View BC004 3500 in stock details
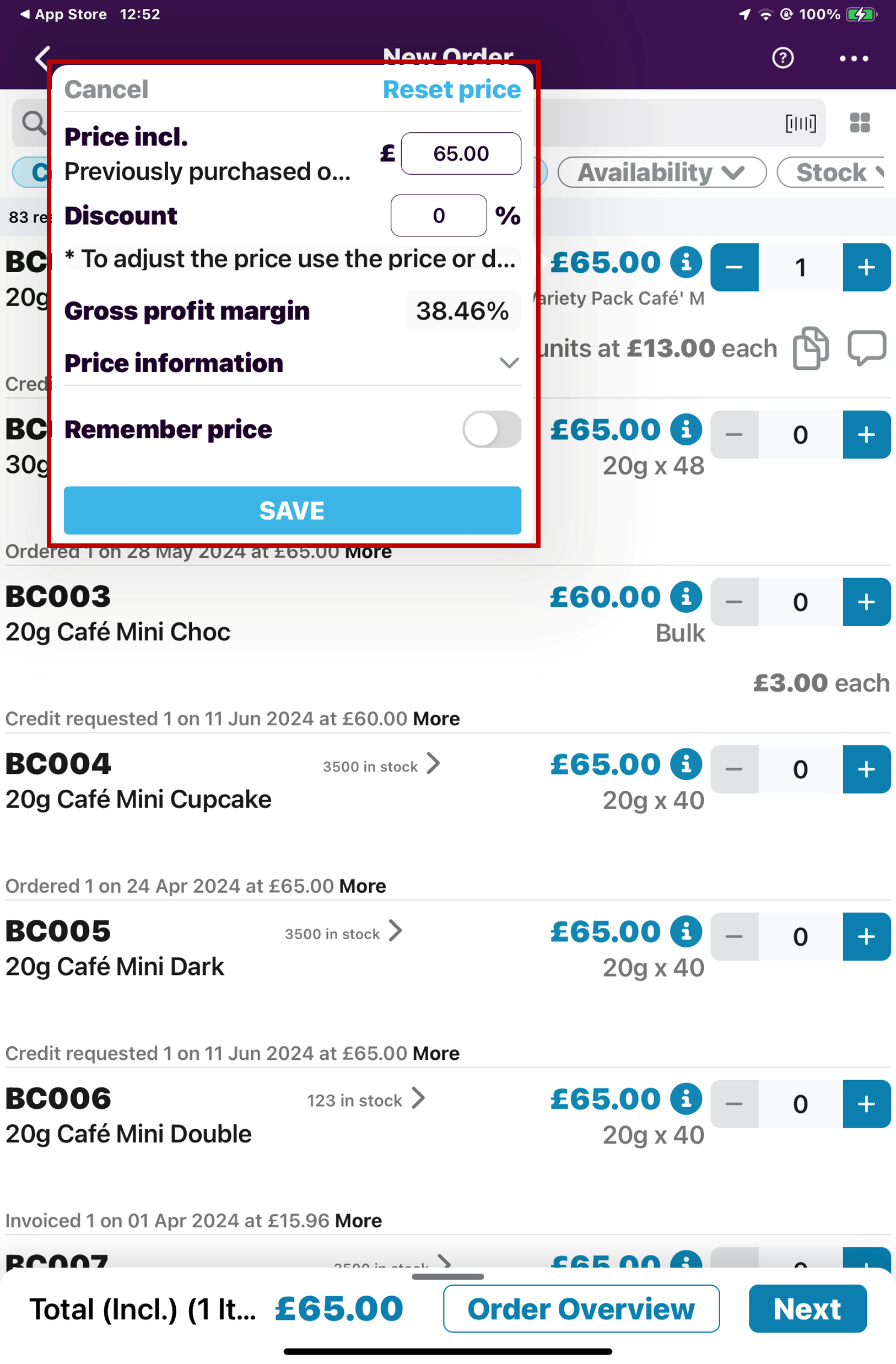896x1364 pixels. [x=381, y=765]
